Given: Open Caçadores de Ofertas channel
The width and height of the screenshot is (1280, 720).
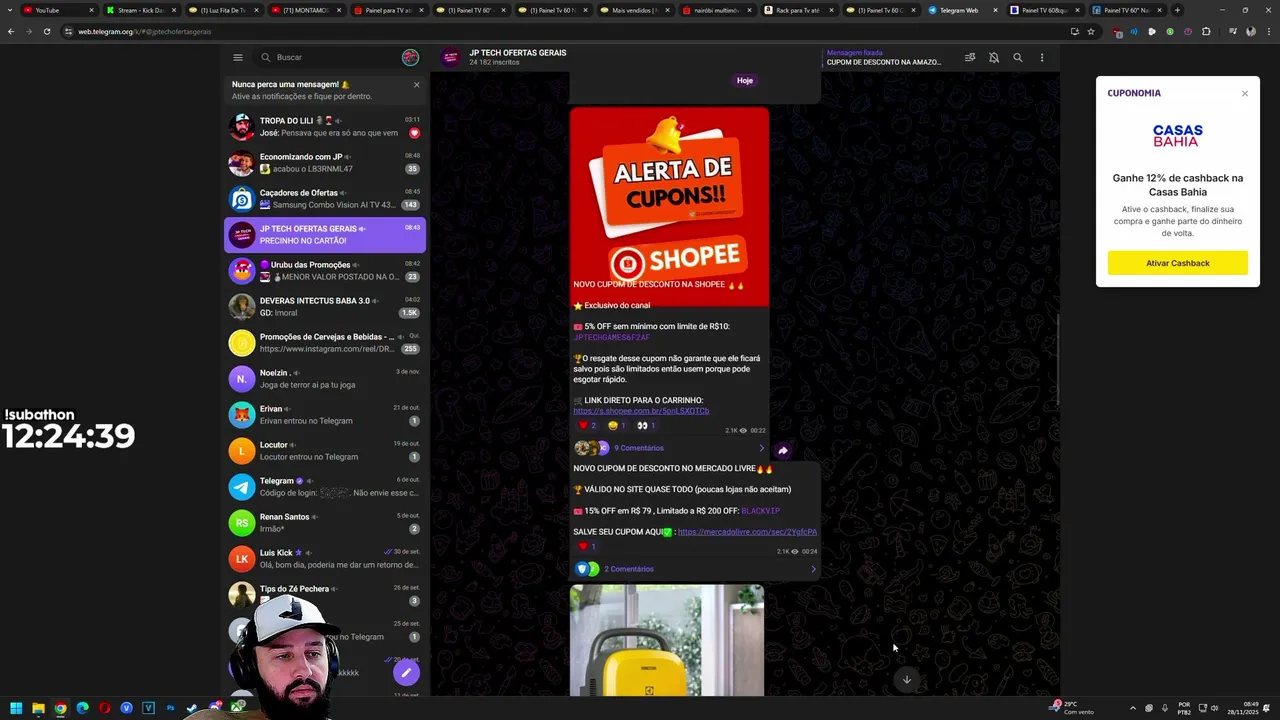Looking at the screenshot, I should click(x=325, y=199).
